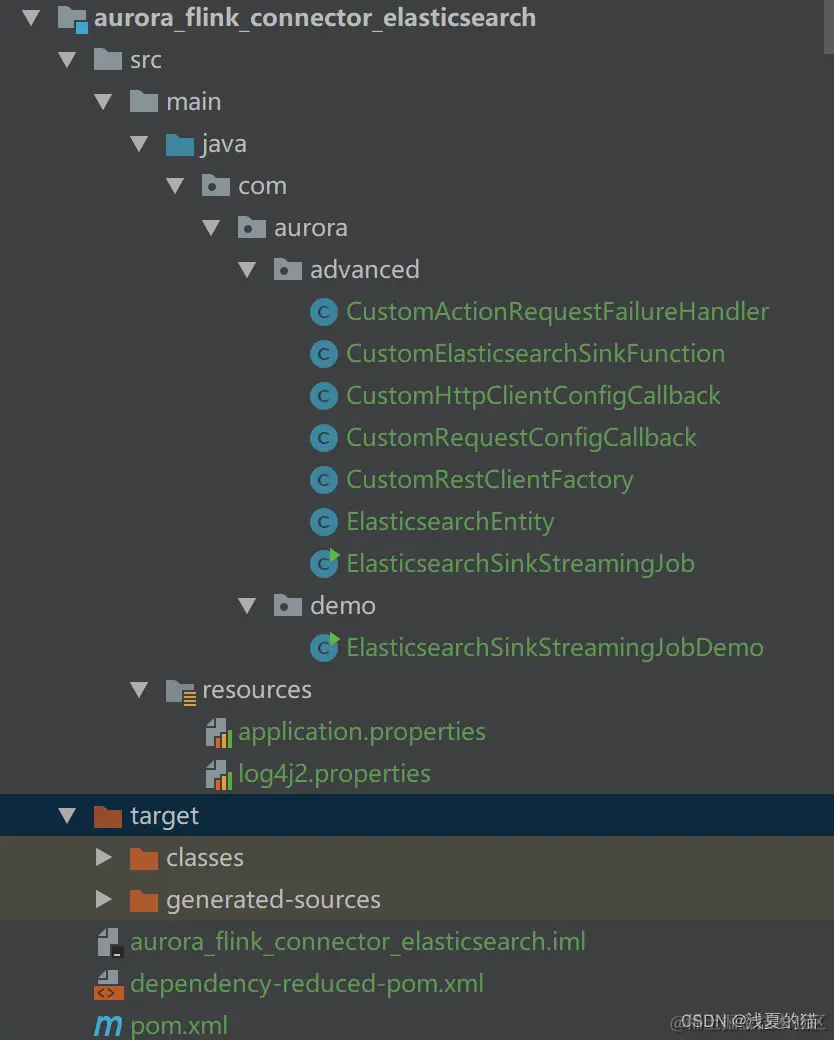834x1040 pixels.
Task: Select the aurora_flink_connector_elasticsearch project label
Action: (x=314, y=19)
